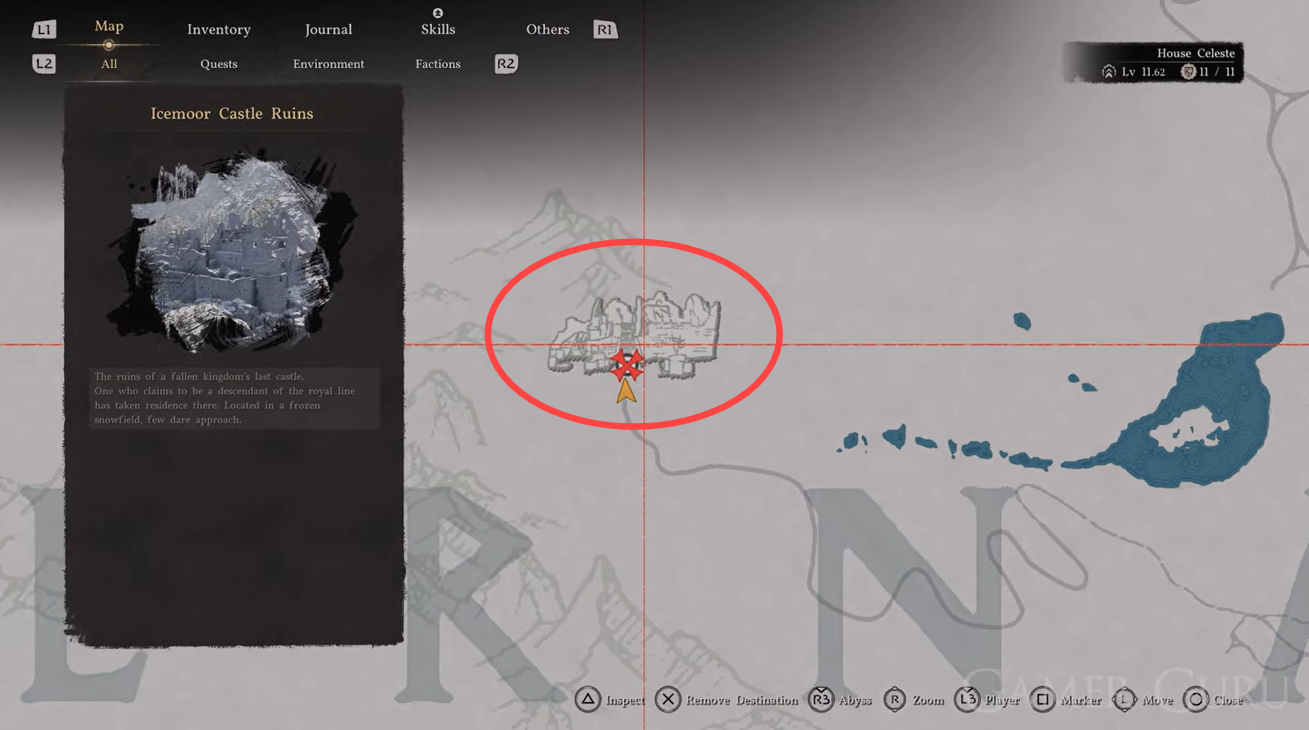Click the L stick Move icon
The height and width of the screenshot is (730, 1309).
tap(1124, 700)
